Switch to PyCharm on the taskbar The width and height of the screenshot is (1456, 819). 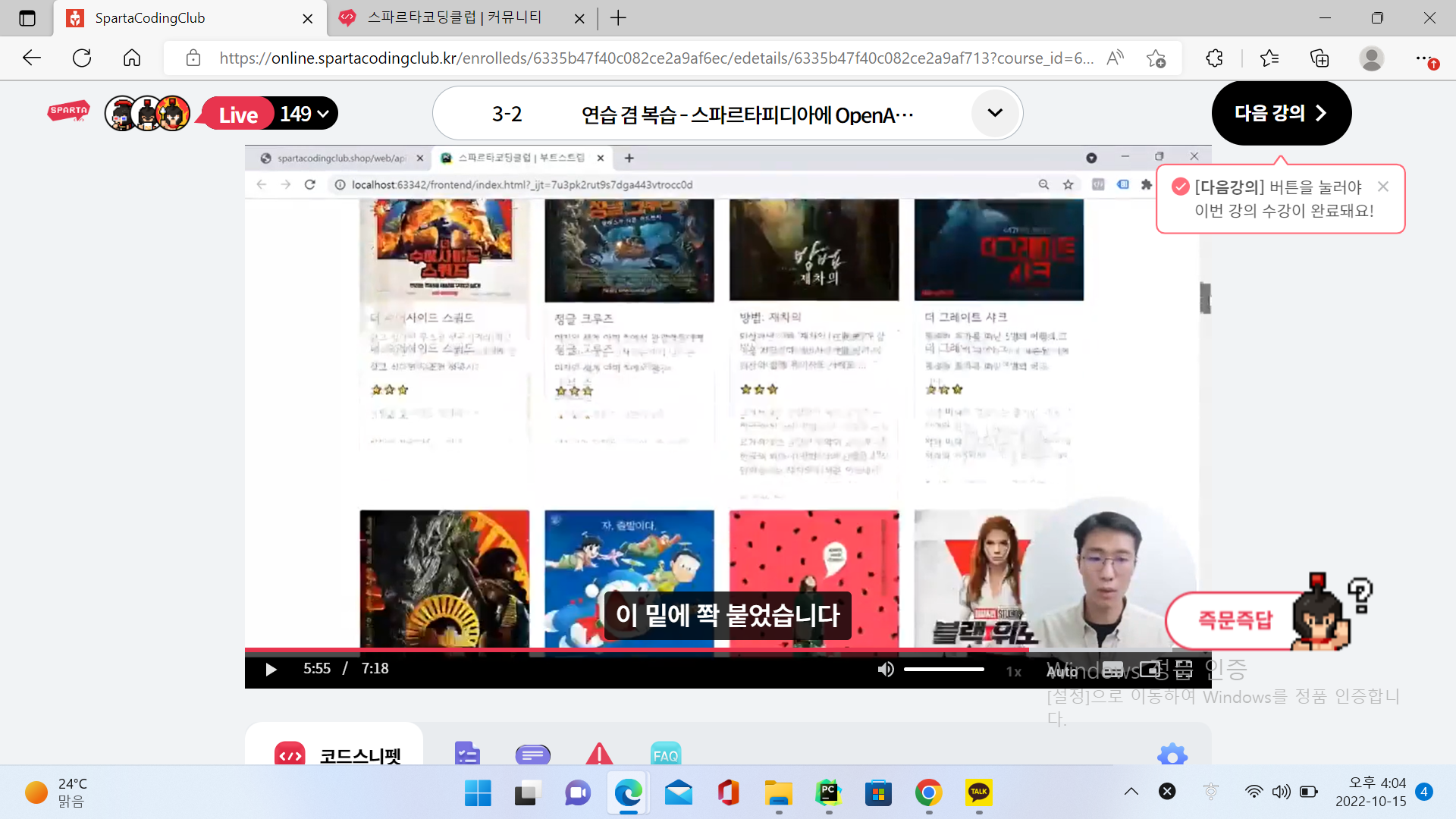click(x=828, y=793)
